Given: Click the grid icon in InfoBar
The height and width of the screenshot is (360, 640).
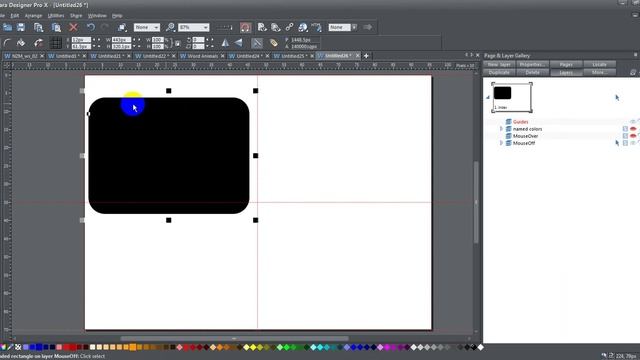Looking at the screenshot, I should [x=56, y=42].
